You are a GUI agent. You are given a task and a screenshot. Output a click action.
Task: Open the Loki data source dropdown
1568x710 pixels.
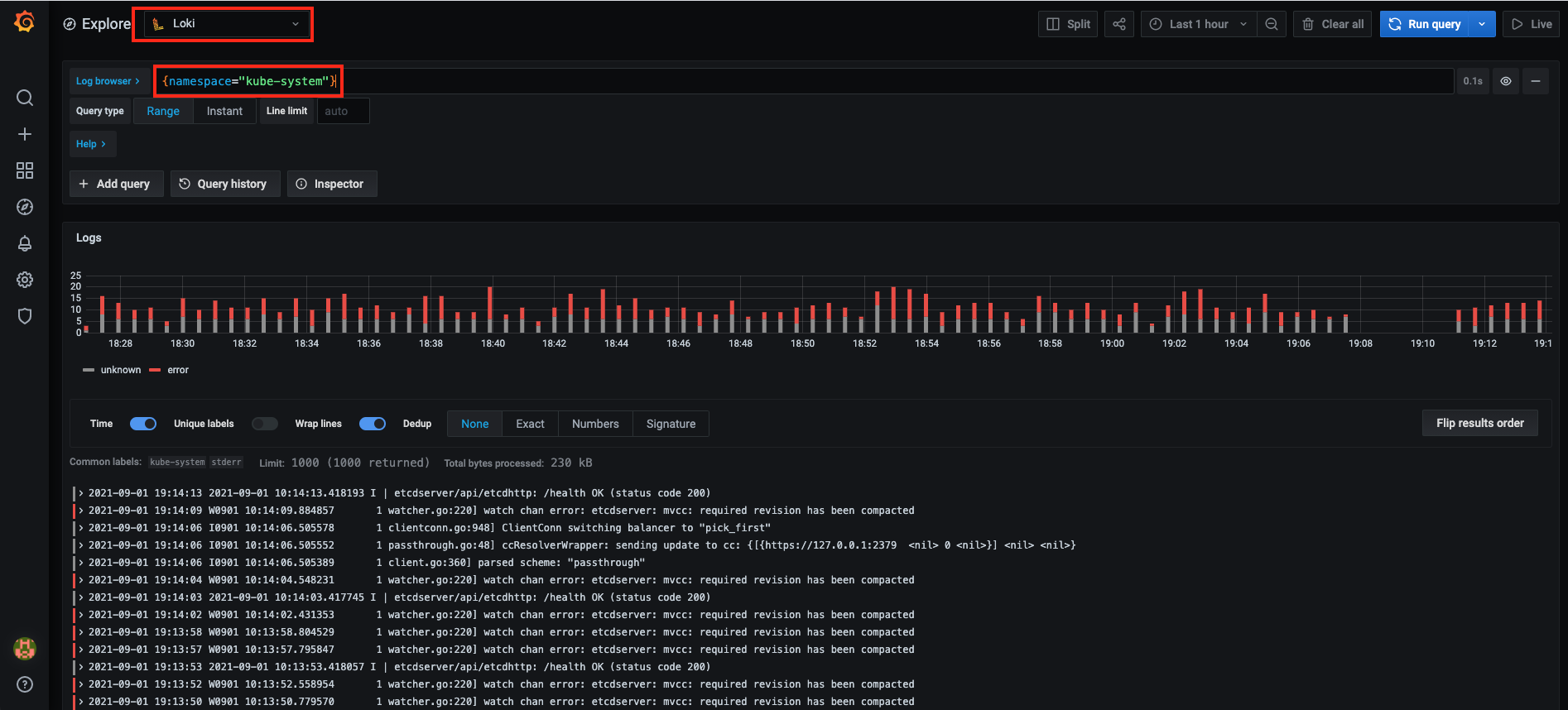tap(226, 24)
